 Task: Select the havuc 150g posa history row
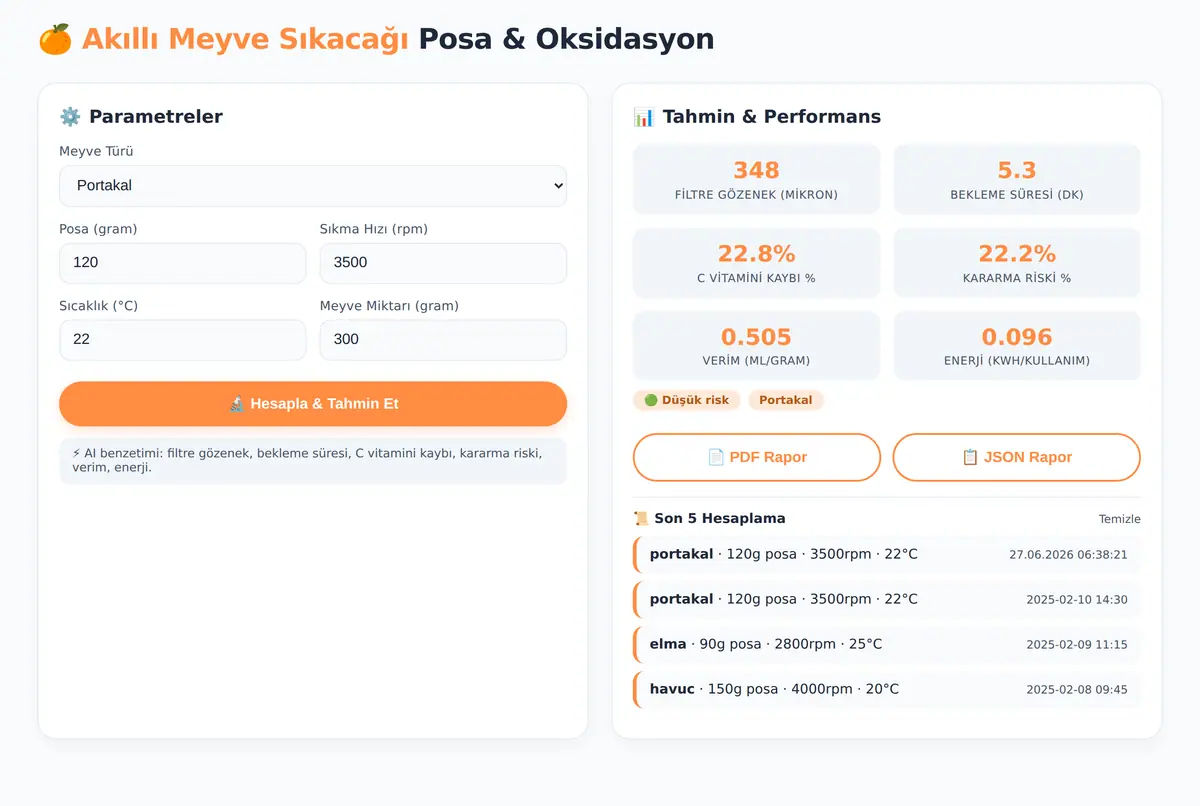(x=887, y=690)
